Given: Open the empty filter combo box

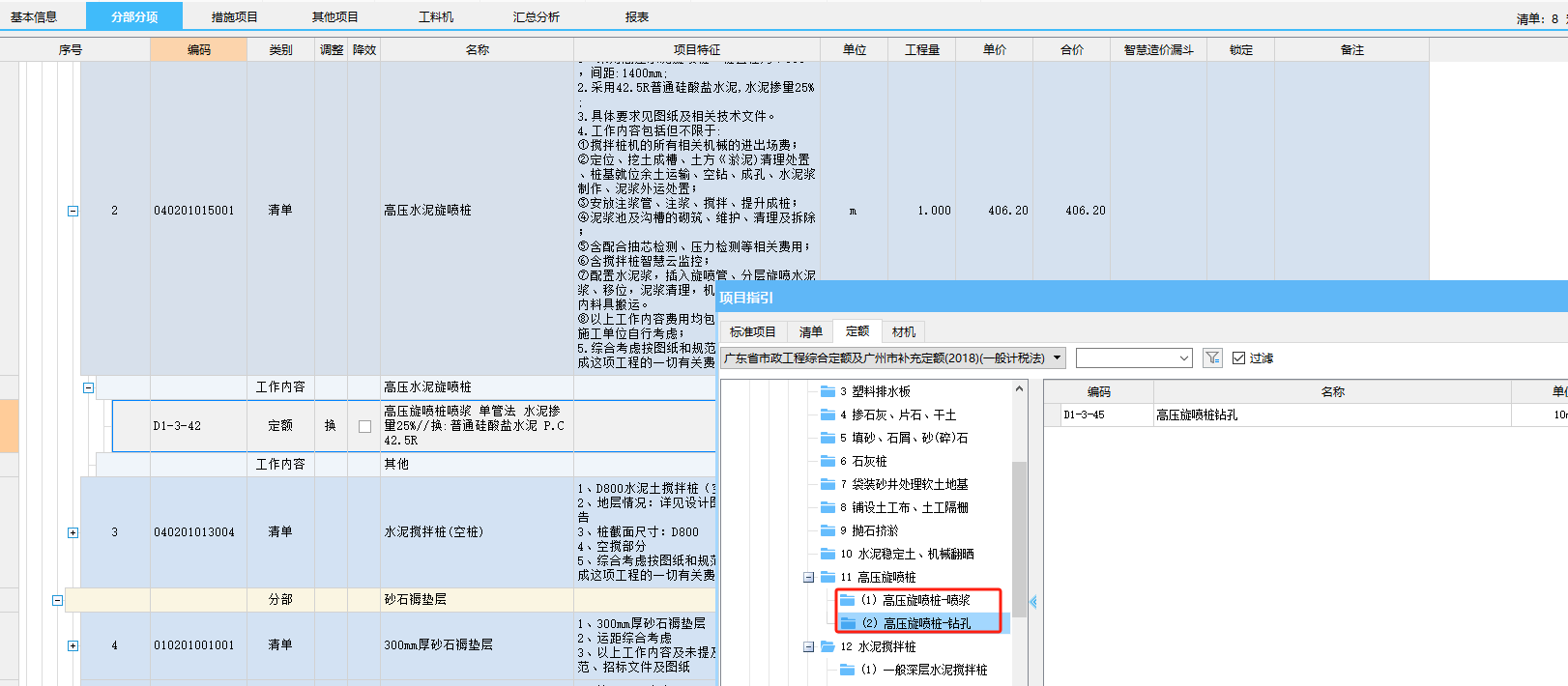Looking at the screenshot, I should click(1134, 357).
